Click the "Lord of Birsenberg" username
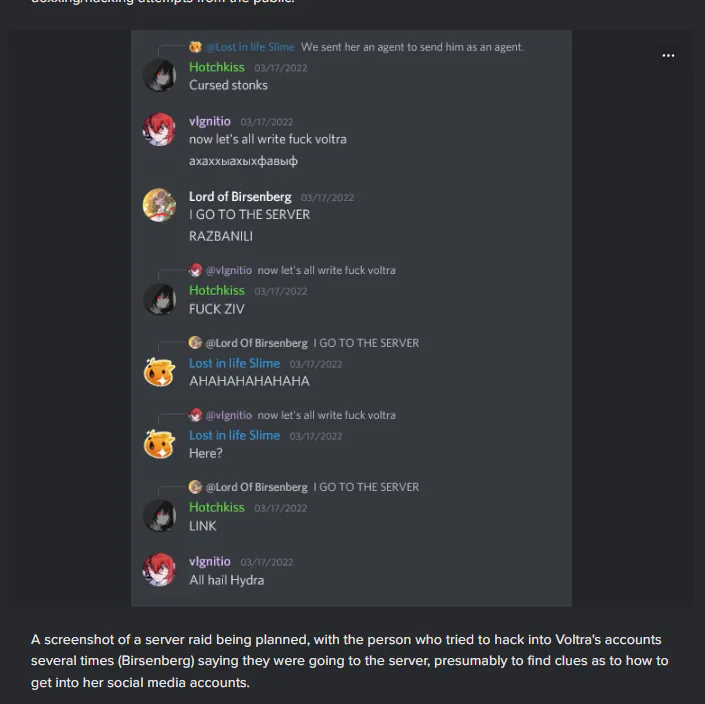The image size is (705, 704). click(240, 196)
